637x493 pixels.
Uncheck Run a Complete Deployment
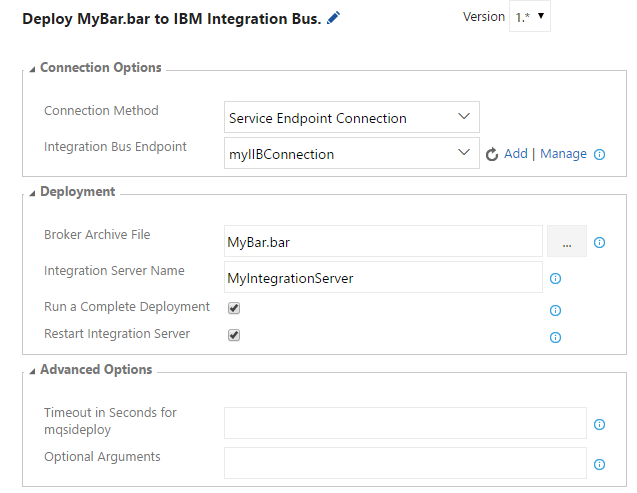pos(234,308)
